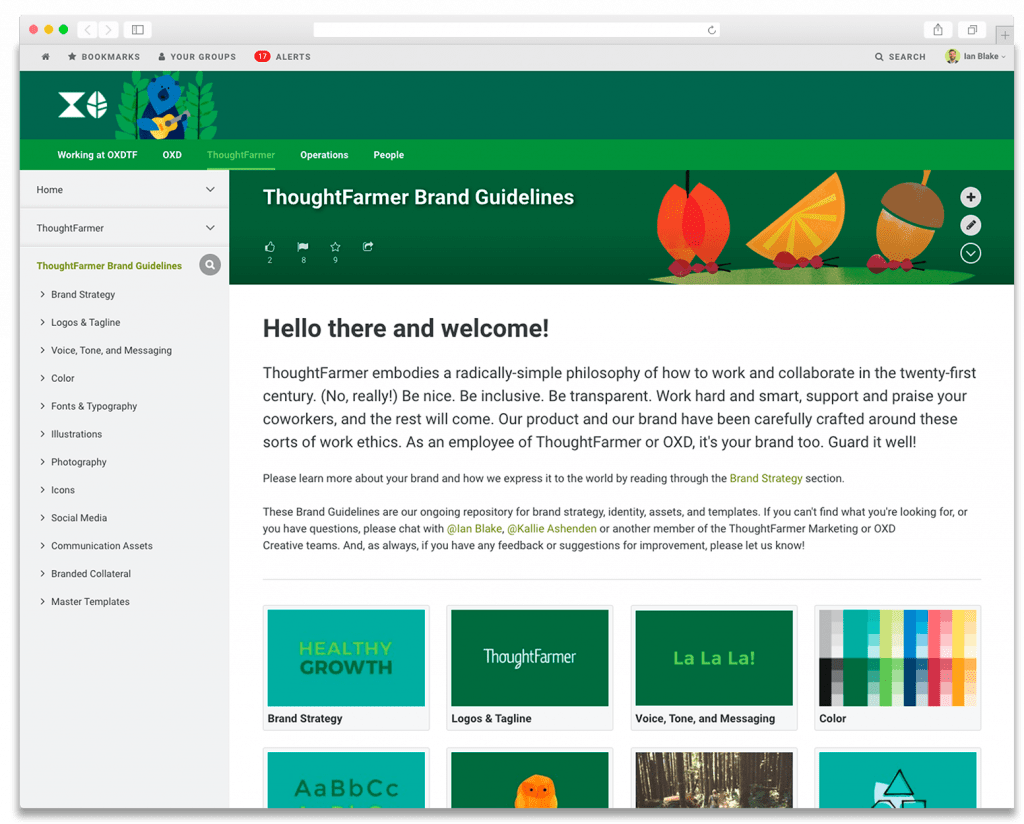
Task: Click the plus icon to add page
Action: 970,197
